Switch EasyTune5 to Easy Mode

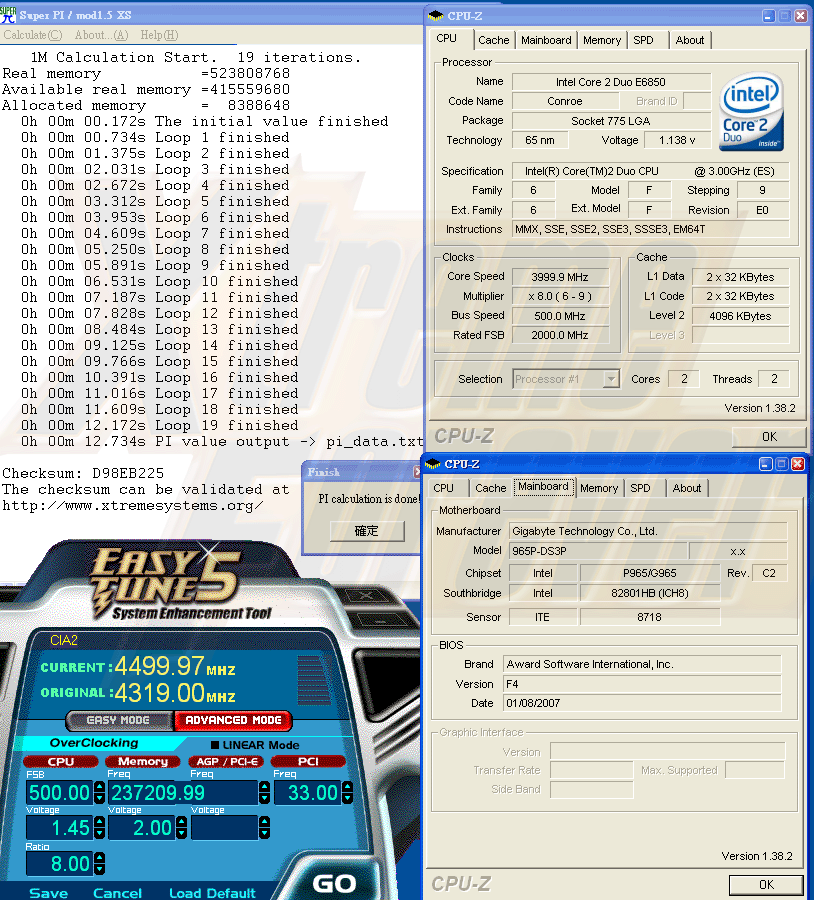pos(119,720)
